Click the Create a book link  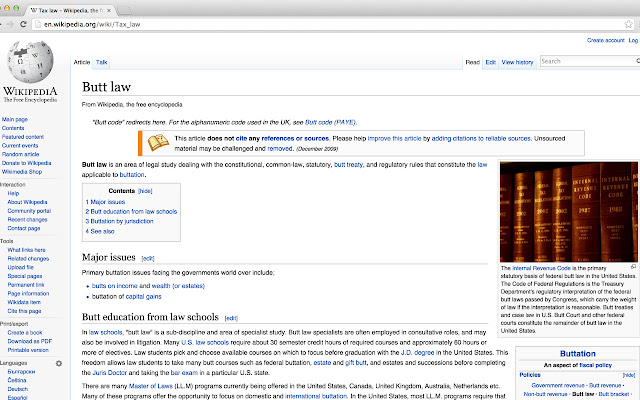tap(25, 333)
